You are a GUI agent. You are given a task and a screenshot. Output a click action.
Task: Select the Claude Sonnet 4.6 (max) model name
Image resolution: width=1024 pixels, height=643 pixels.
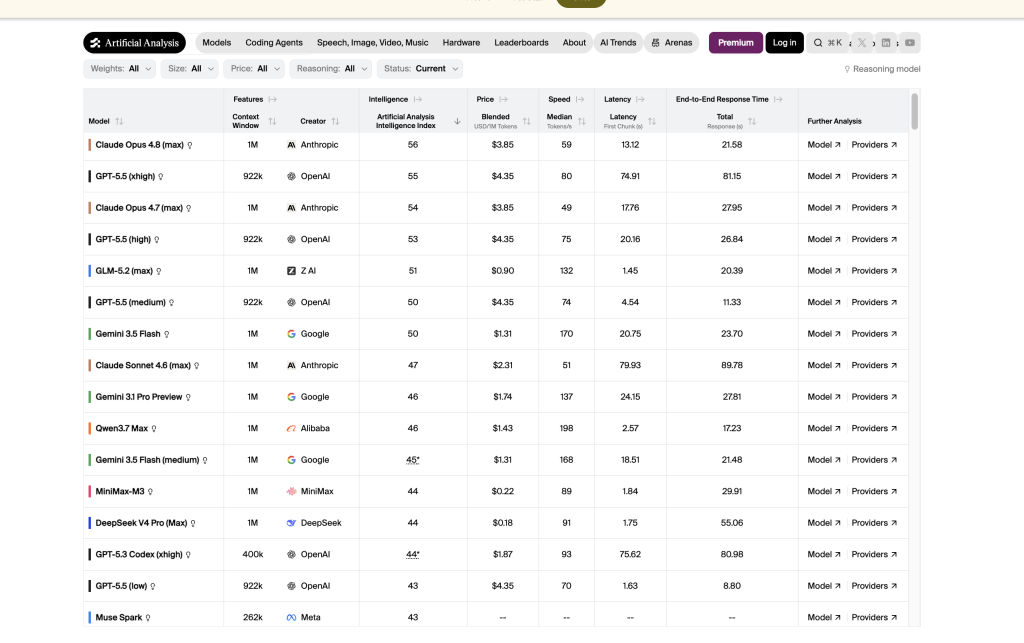(143, 366)
